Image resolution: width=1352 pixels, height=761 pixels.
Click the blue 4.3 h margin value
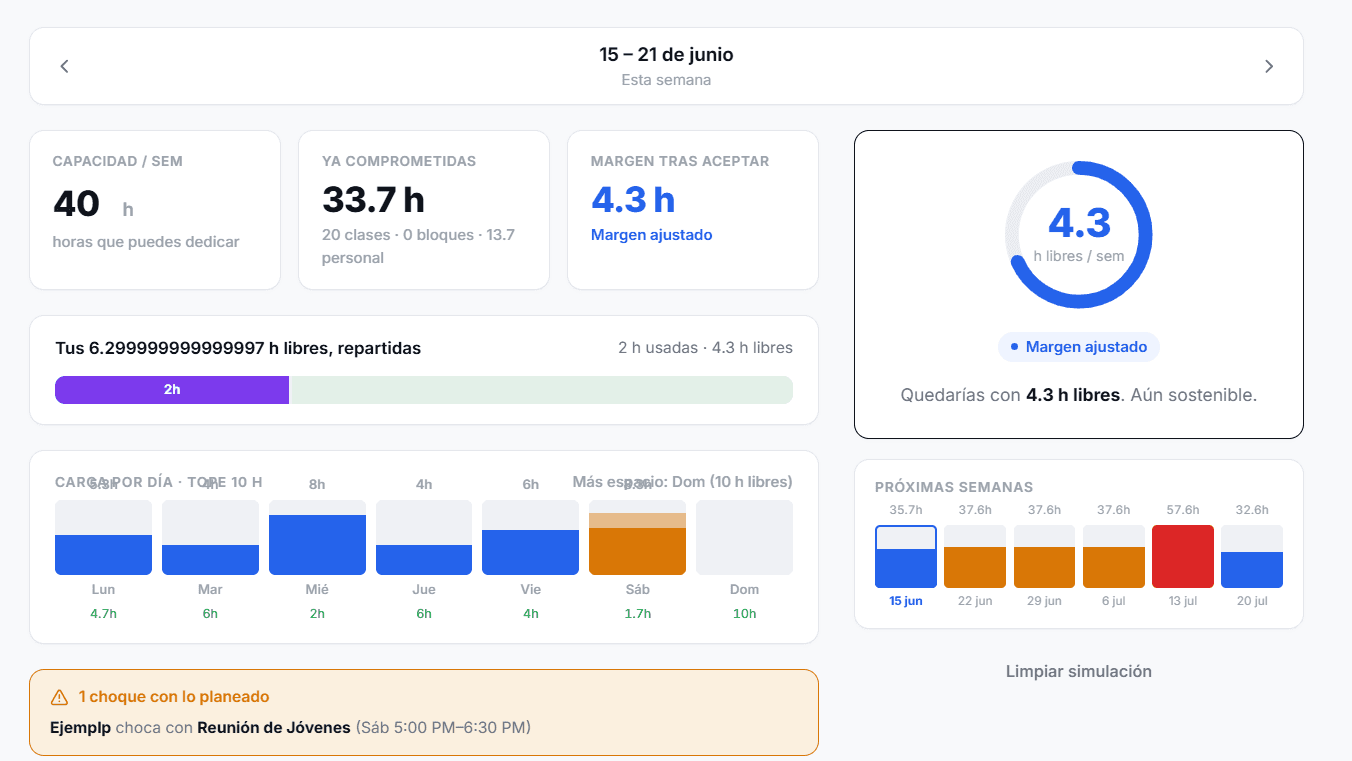click(x=633, y=200)
